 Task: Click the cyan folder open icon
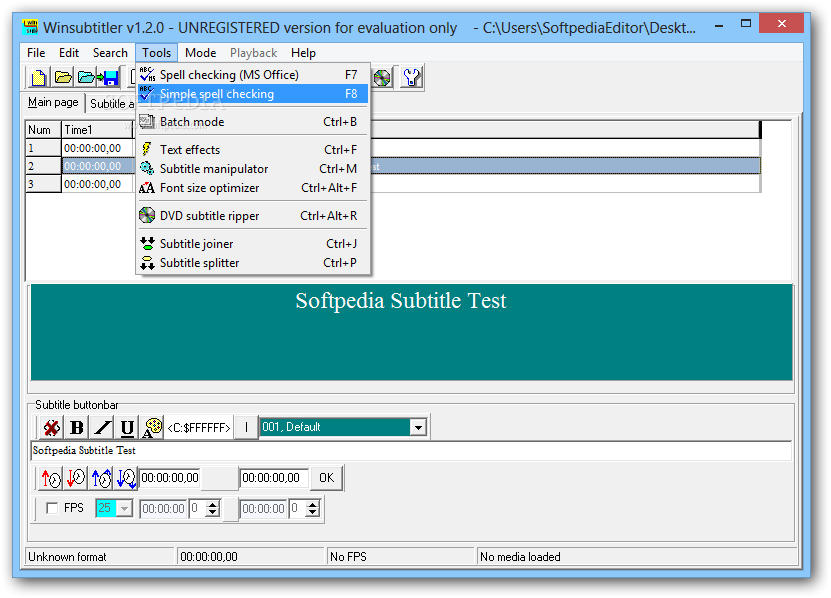86,78
